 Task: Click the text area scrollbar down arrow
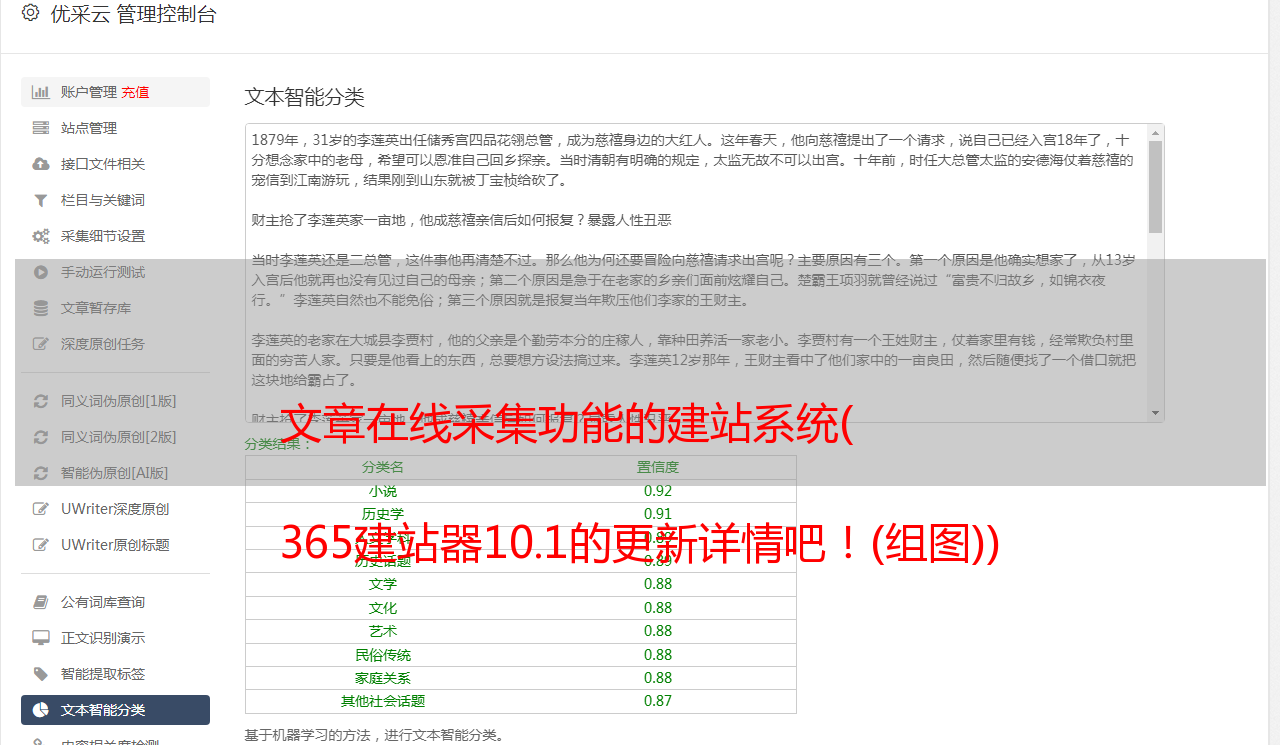1156,412
